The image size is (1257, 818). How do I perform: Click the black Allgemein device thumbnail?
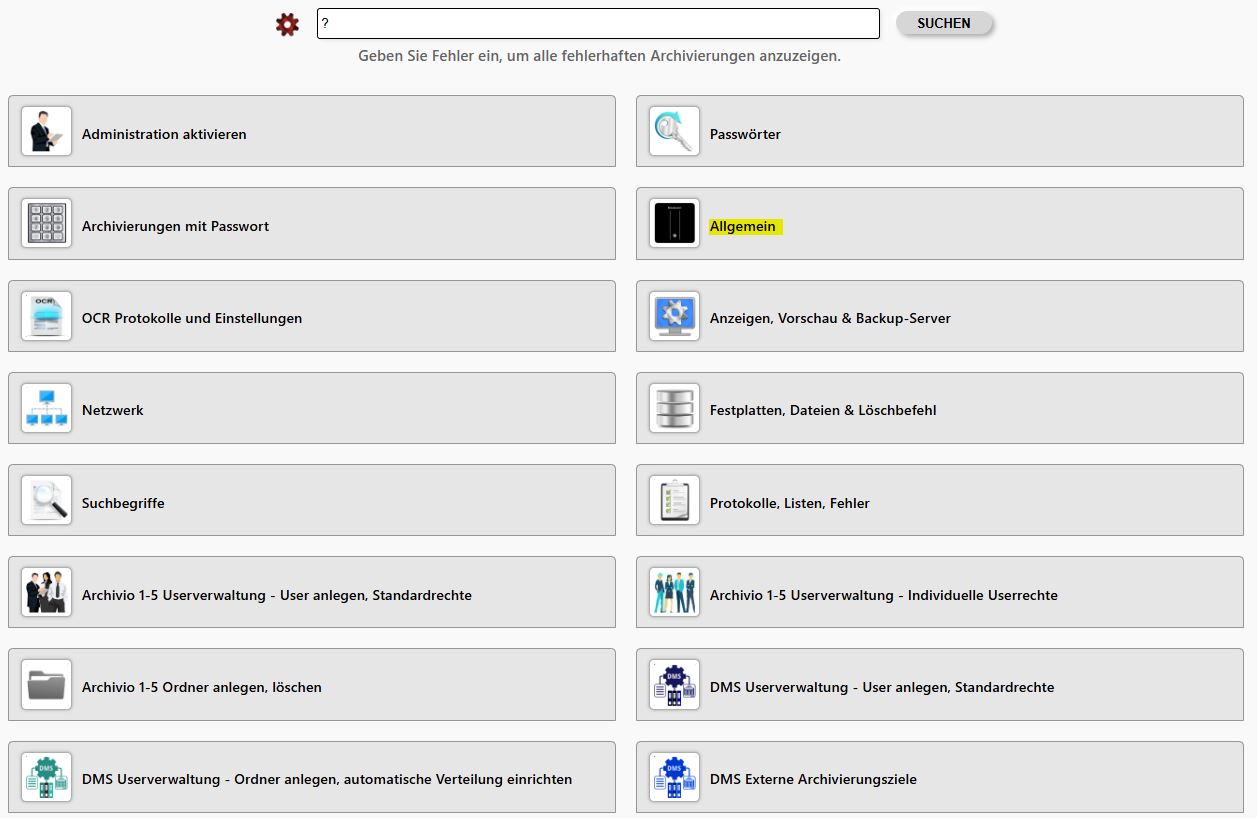tap(674, 223)
